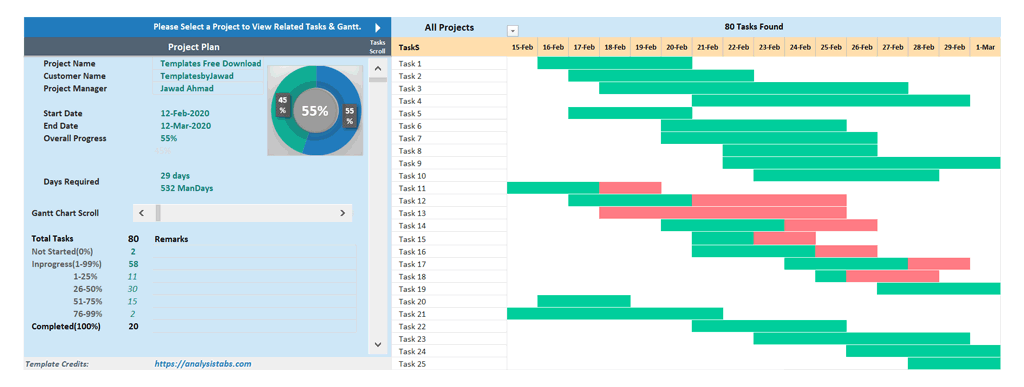1024x387 pixels.
Task: Click the Tasks Scroll thumb handle
Action: click(x=377, y=80)
